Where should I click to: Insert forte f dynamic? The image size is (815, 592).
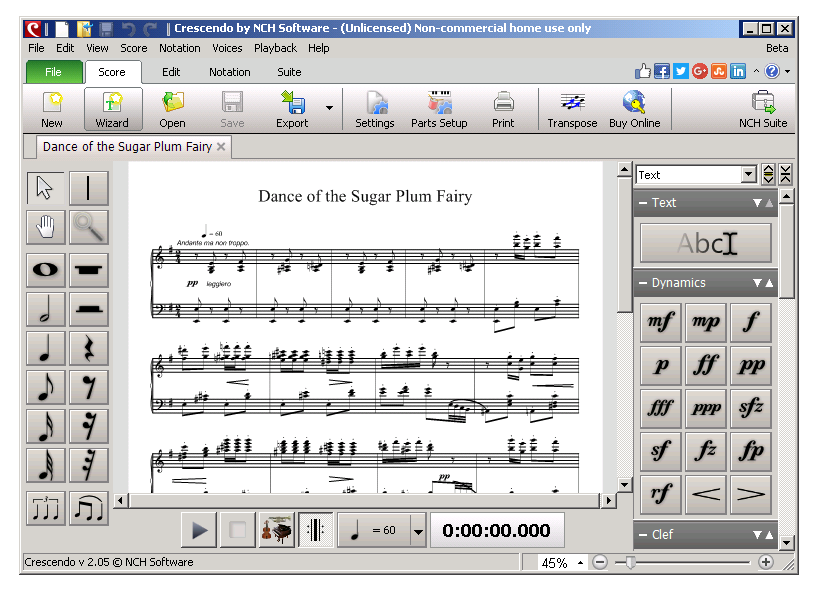pos(751,322)
